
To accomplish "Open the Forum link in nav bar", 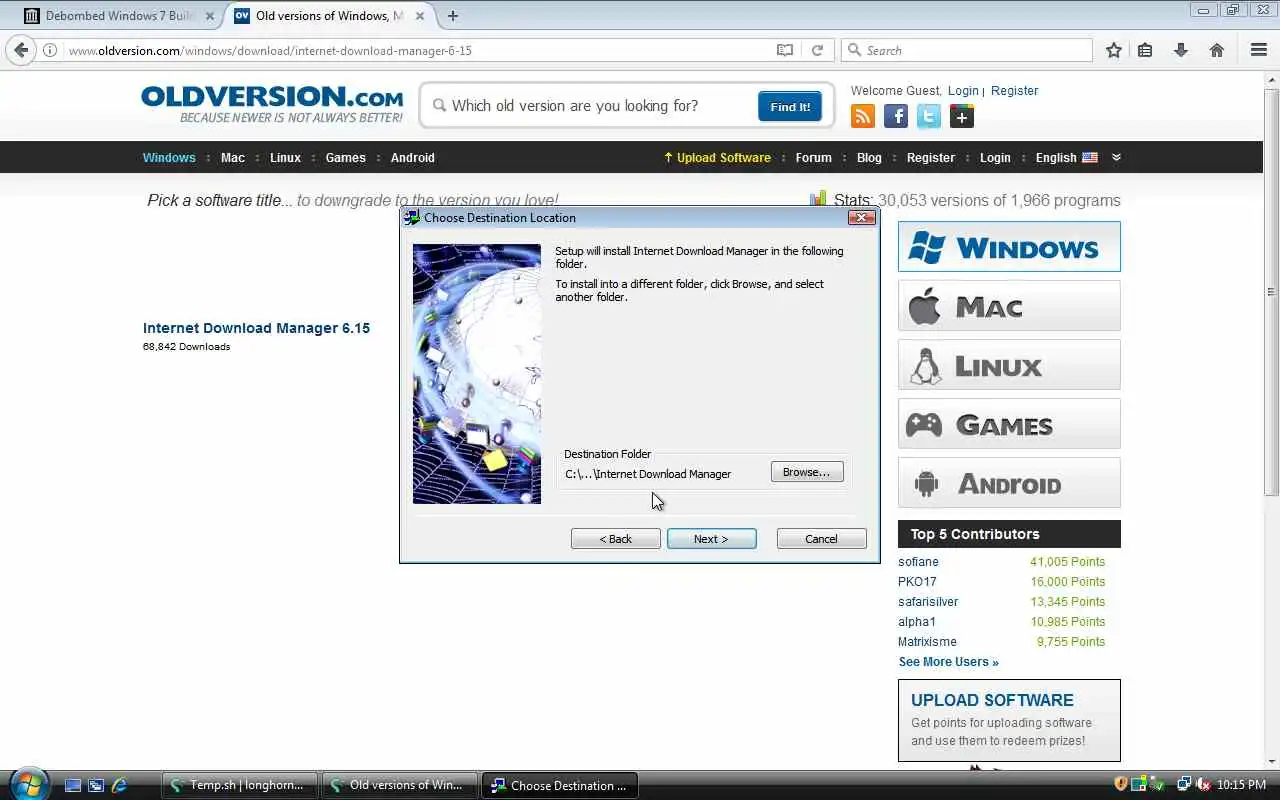I will (x=814, y=158).
